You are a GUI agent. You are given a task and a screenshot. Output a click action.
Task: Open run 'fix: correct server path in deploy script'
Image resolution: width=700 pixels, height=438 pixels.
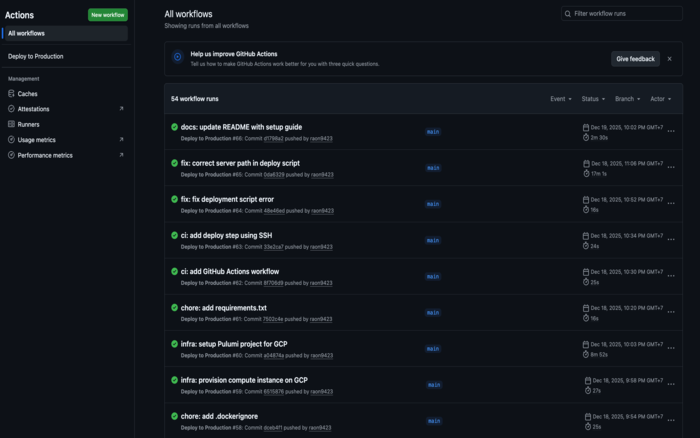click(x=240, y=163)
